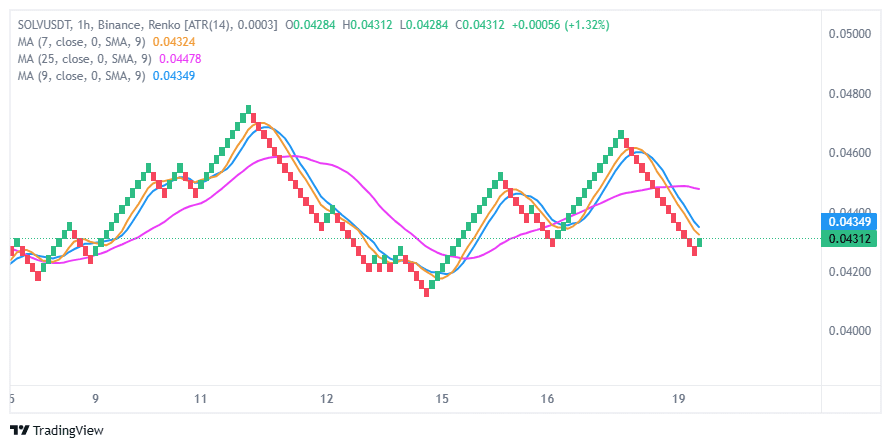Click the low value L0.04284

click(x=423, y=25)
